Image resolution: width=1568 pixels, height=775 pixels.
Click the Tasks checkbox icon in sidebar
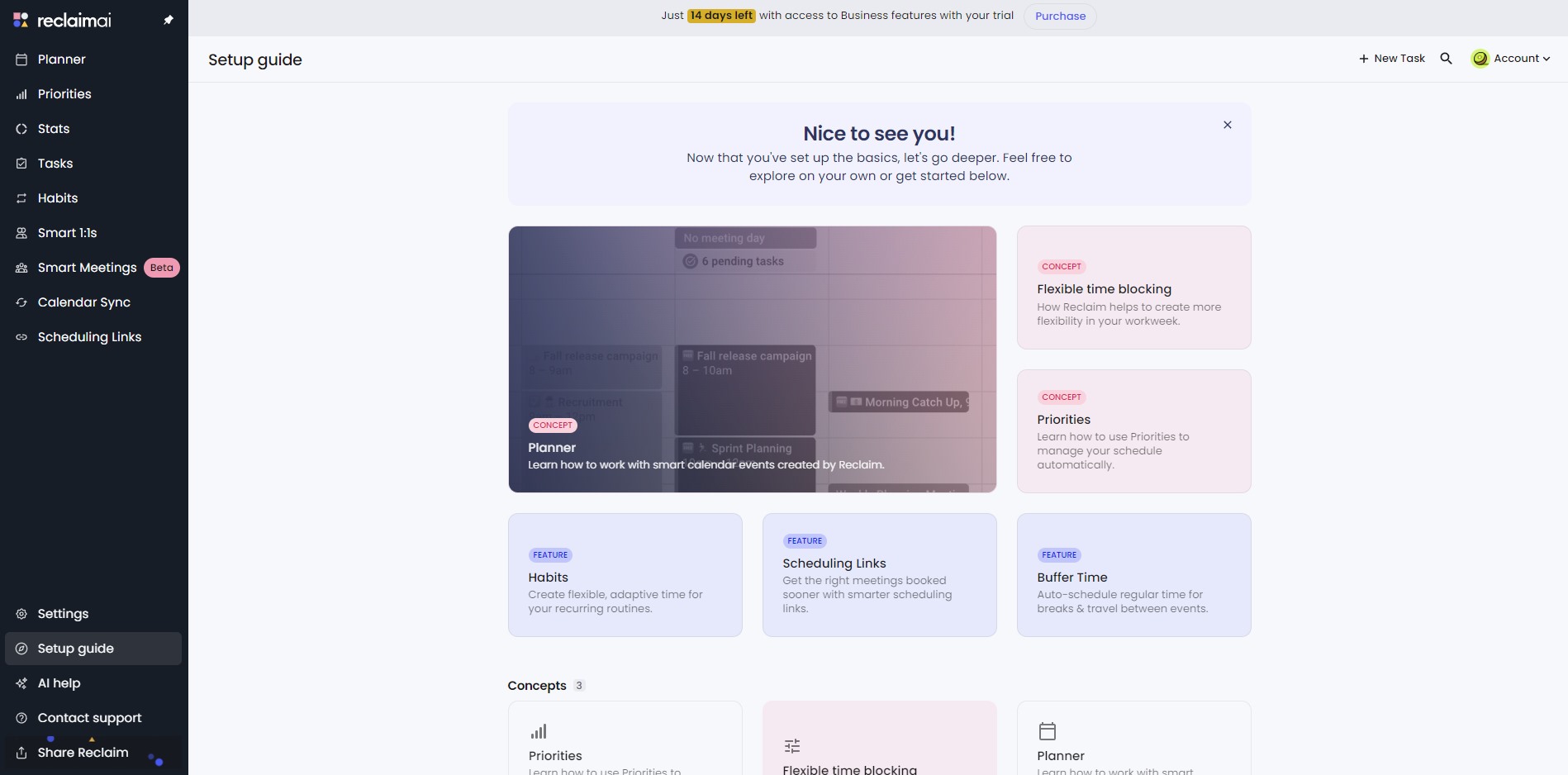(x=21, y=164)
